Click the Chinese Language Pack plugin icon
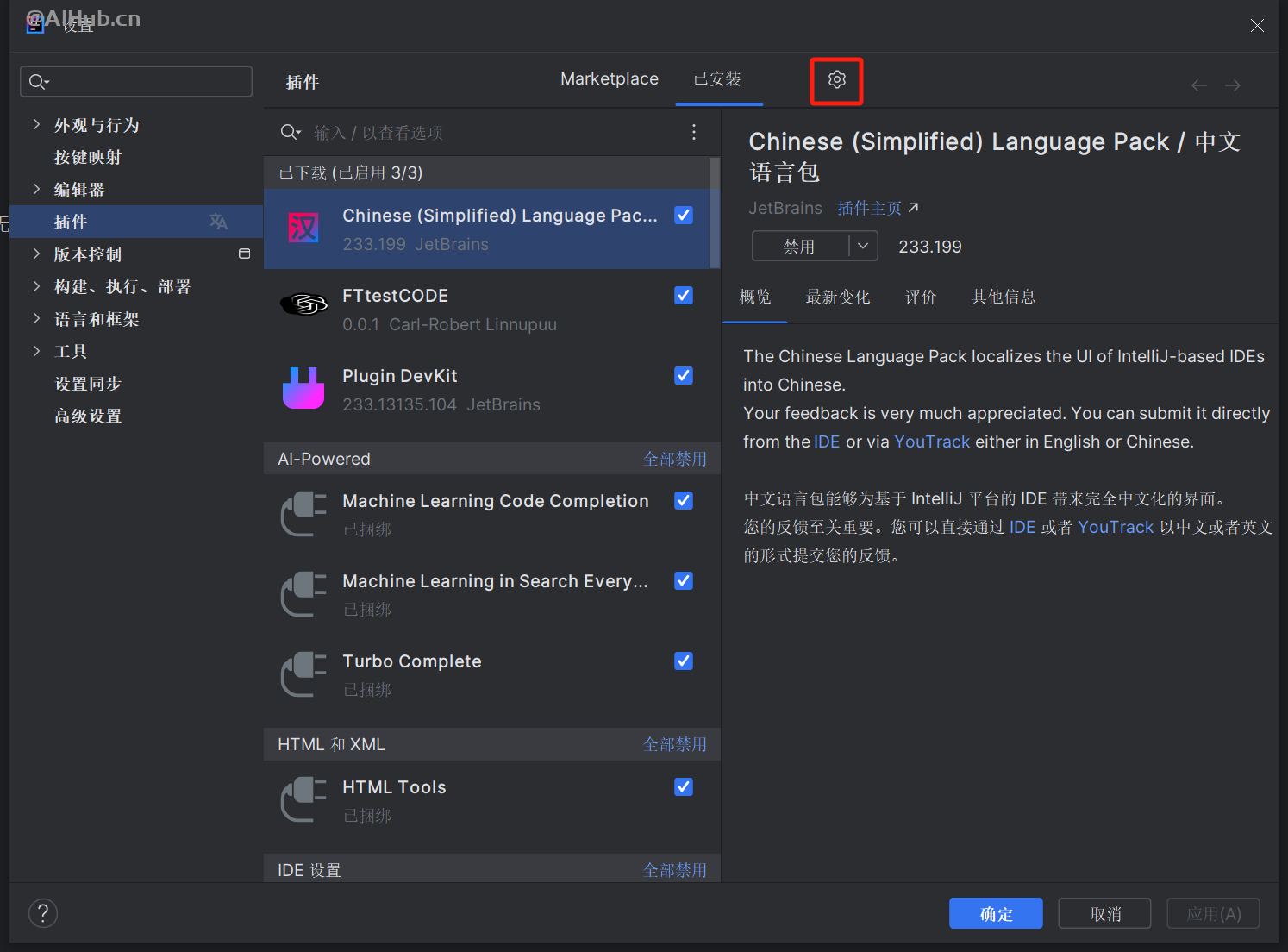Image resolution: width=1288 pixels, height=952 pixels. click(303, 229)
